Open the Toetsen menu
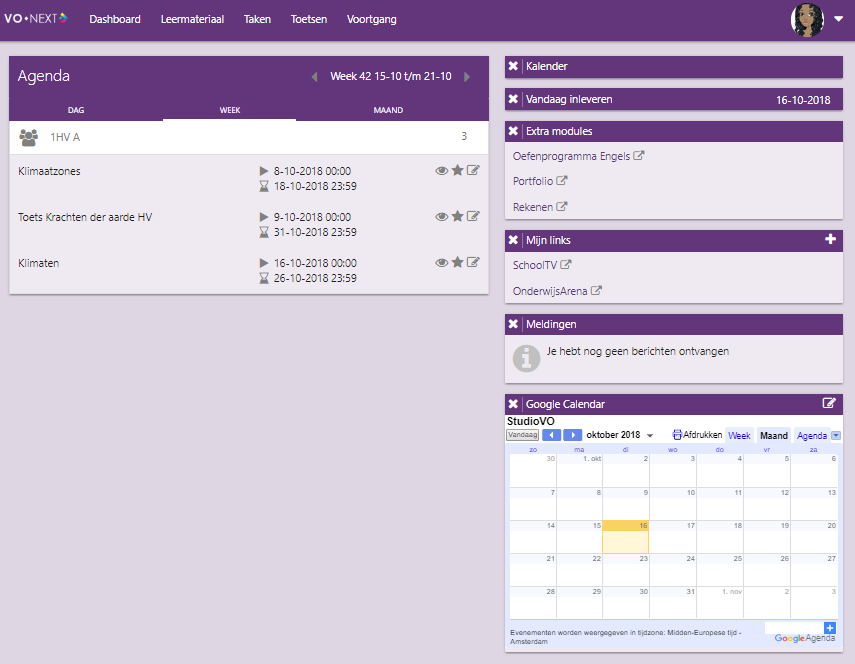 [309, 19]
